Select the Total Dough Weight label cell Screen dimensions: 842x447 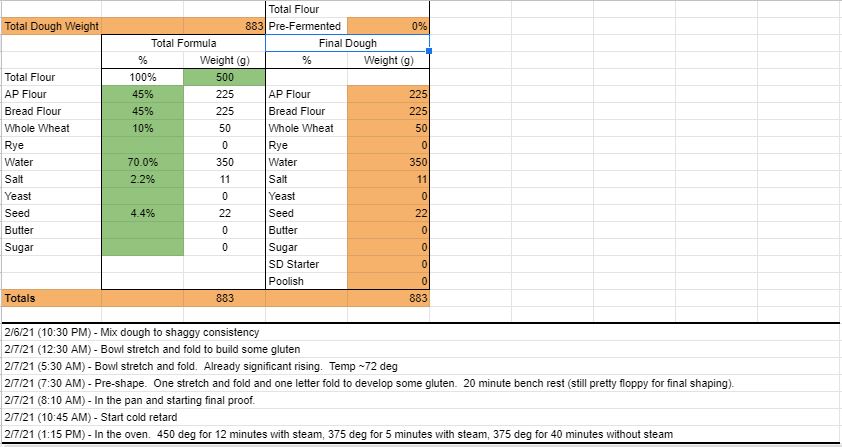click(51, 26)
